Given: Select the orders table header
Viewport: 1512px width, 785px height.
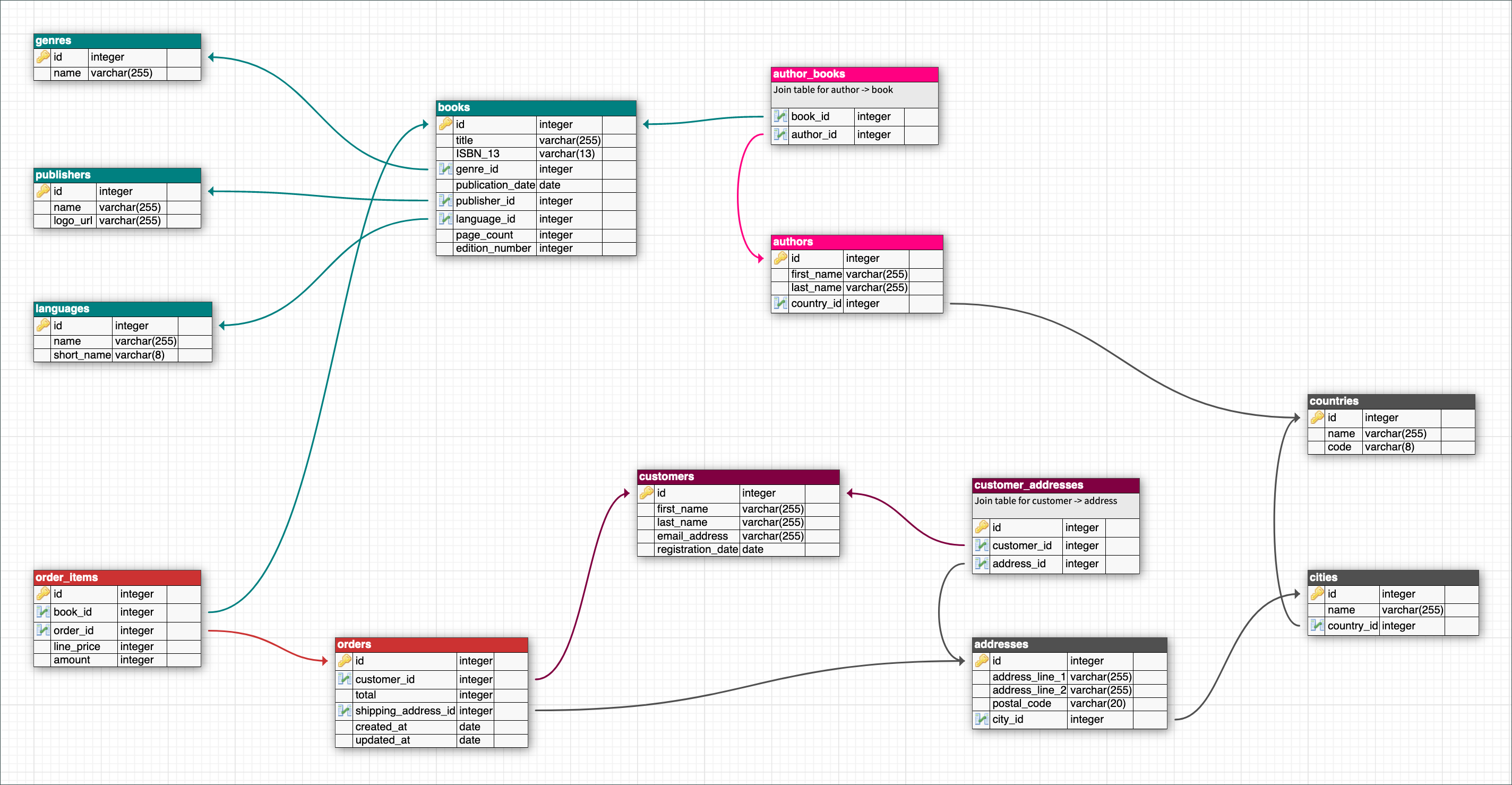Looking at the screenshot, I should (x=432, y=644).
